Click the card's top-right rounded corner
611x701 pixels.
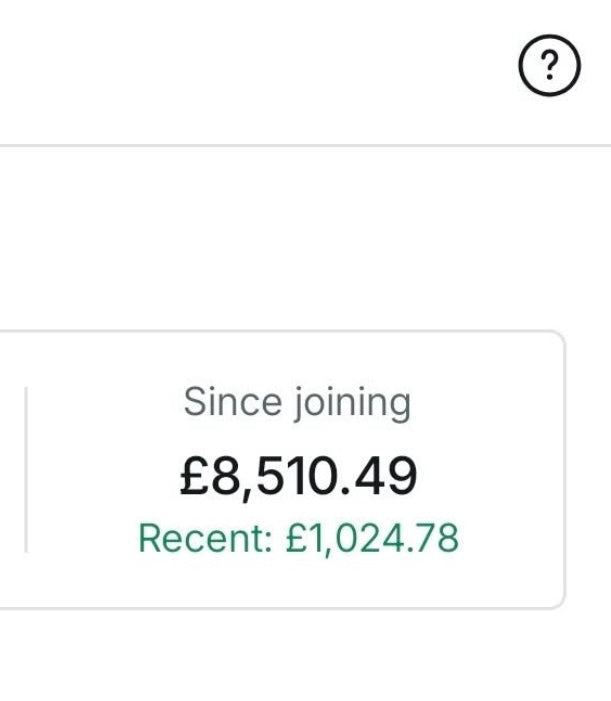coord(560,337)
